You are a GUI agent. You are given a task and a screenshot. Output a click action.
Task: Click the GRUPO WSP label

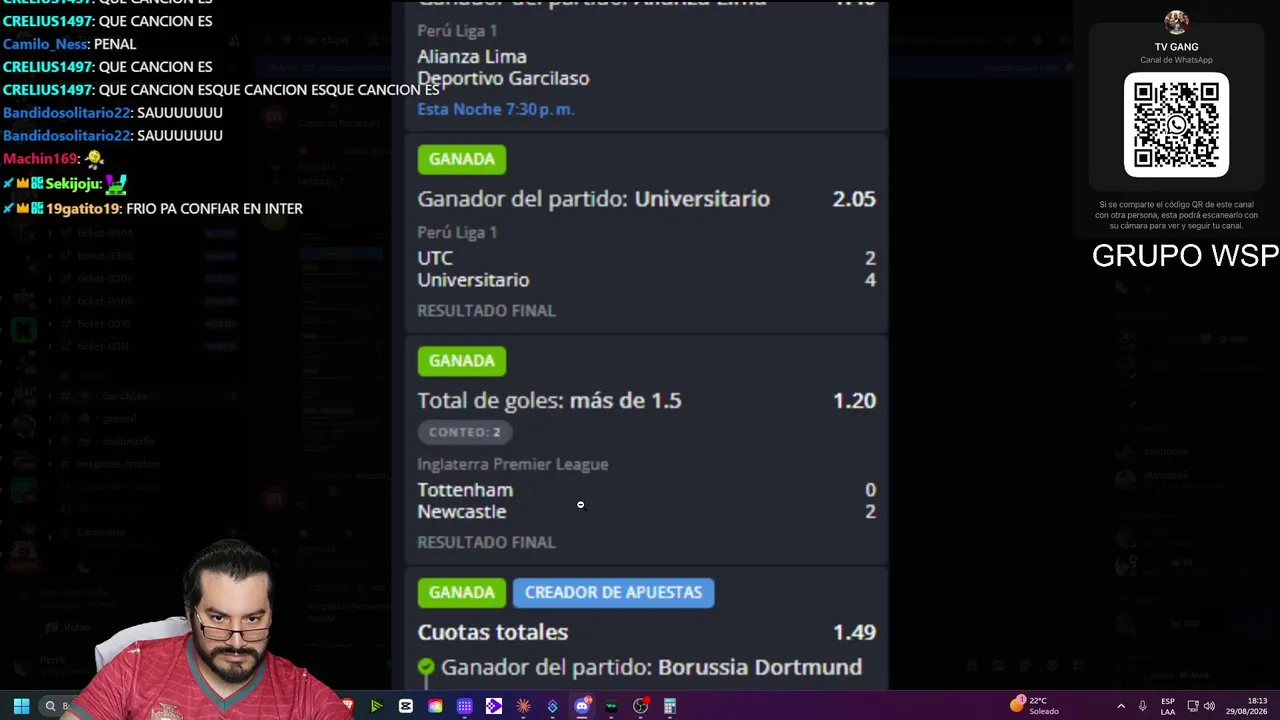pos(1185,256)
